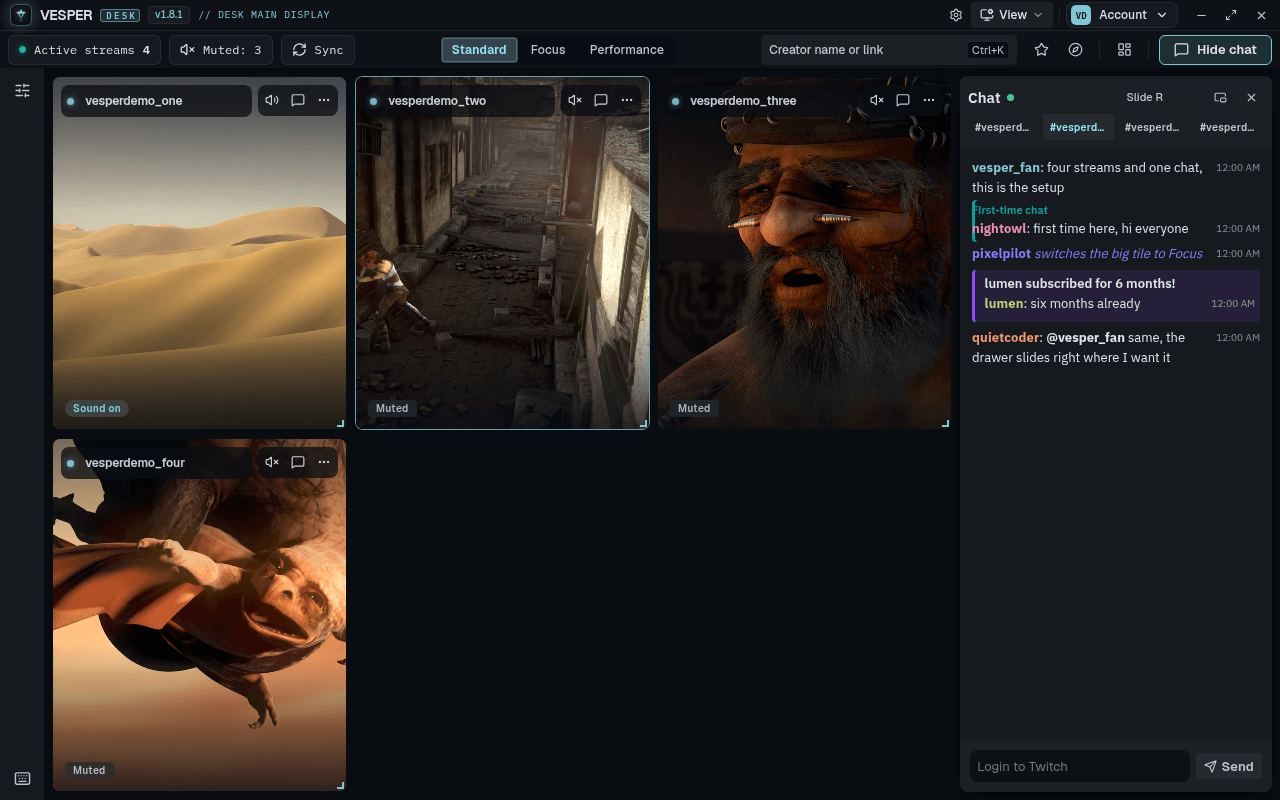This screenshot has height=800, width=1280.
Task: Open more options for vesperdemo_two
Action: [627, 100]
